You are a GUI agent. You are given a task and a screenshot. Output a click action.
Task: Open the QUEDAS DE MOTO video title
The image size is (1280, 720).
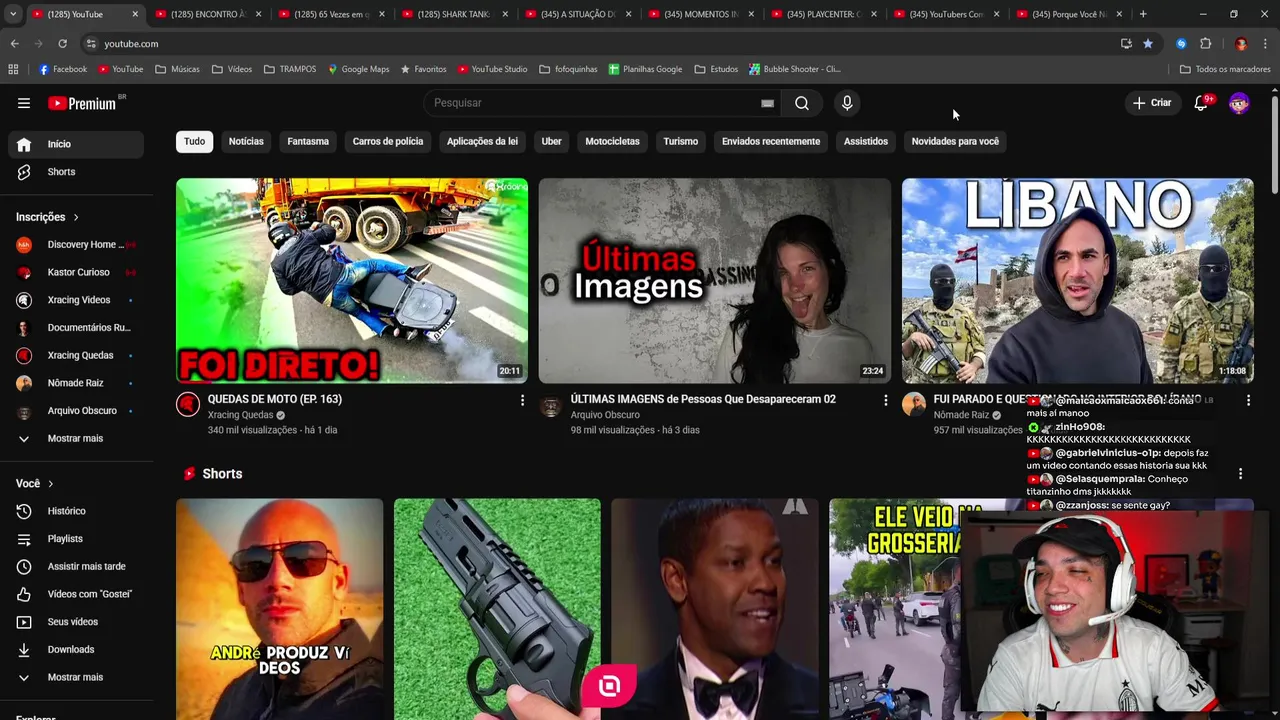[275, 399]
